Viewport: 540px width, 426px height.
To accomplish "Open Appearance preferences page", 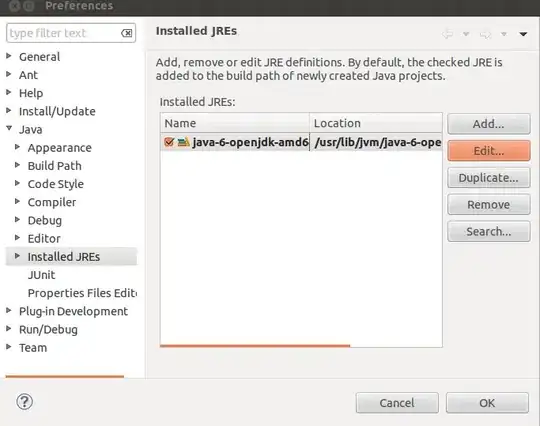I will click(60, 148).
